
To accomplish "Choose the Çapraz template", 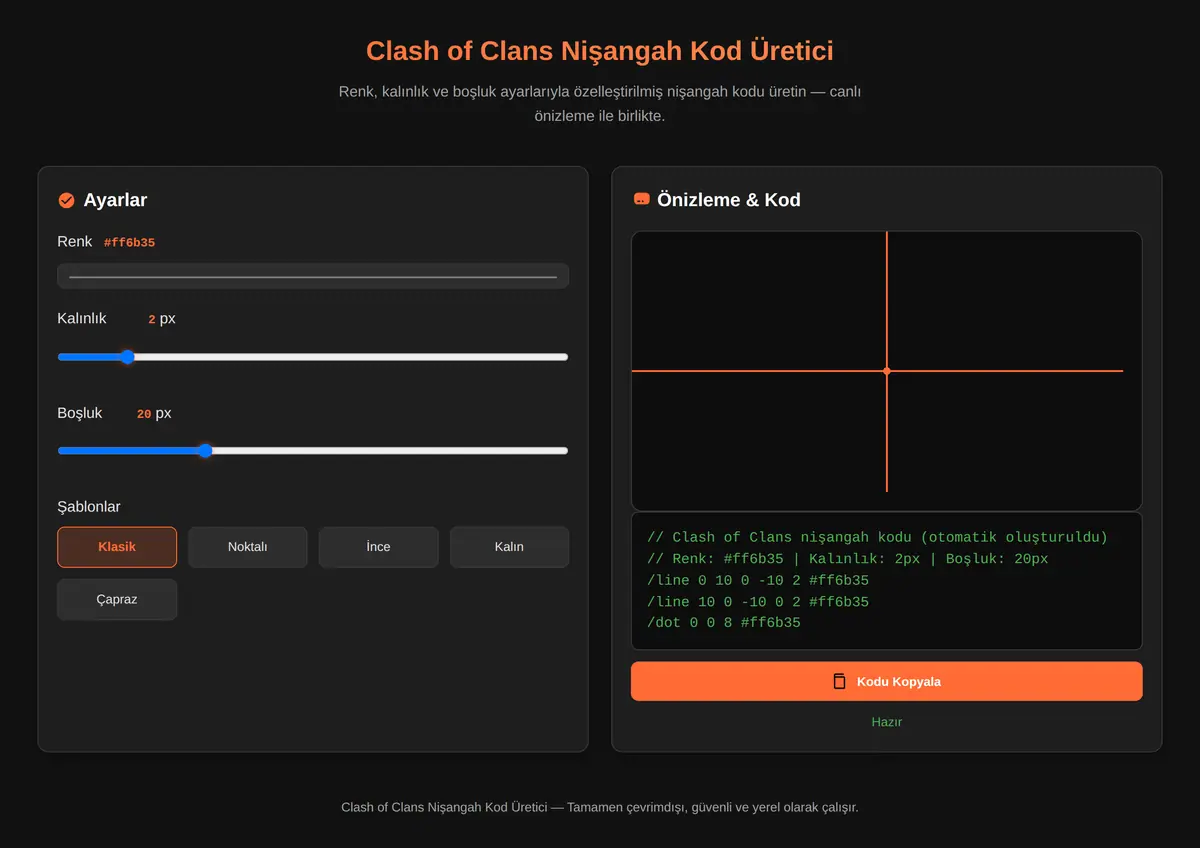I will point(117,599).
